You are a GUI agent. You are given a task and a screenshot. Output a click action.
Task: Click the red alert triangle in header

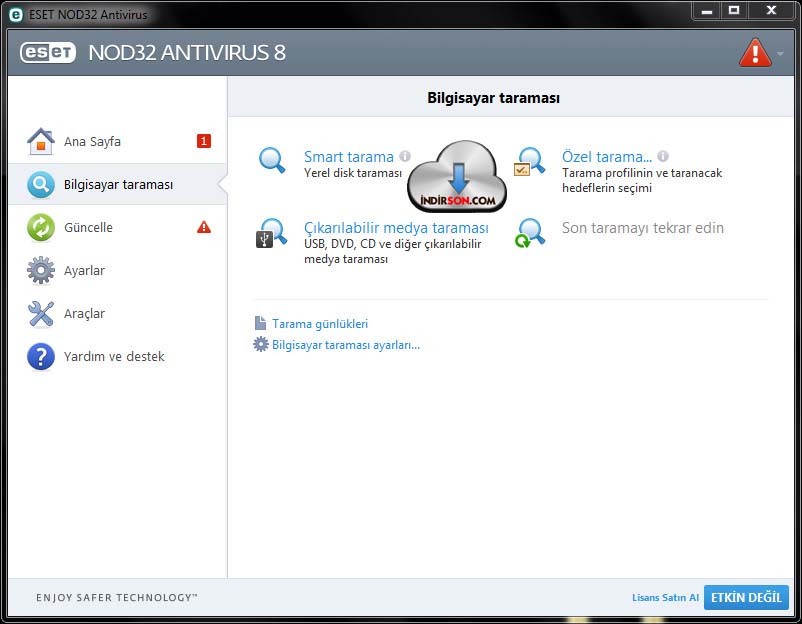755,53
